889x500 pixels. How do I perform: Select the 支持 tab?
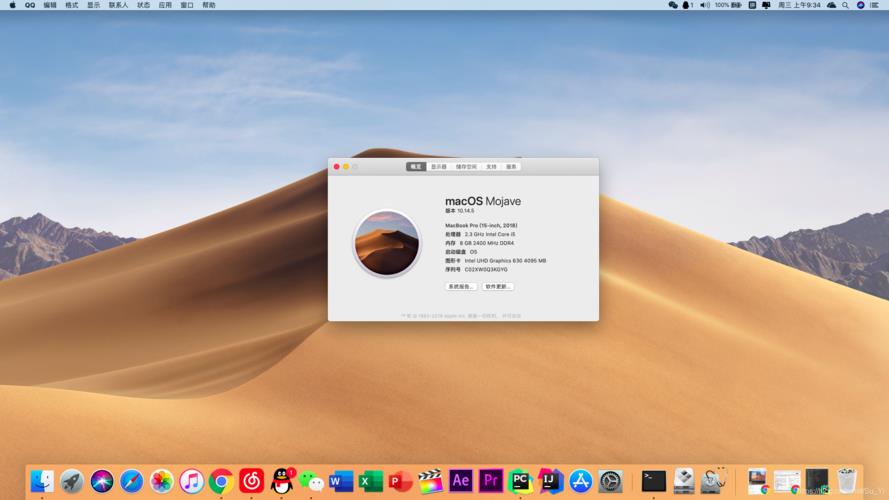(x=491, y=167)
